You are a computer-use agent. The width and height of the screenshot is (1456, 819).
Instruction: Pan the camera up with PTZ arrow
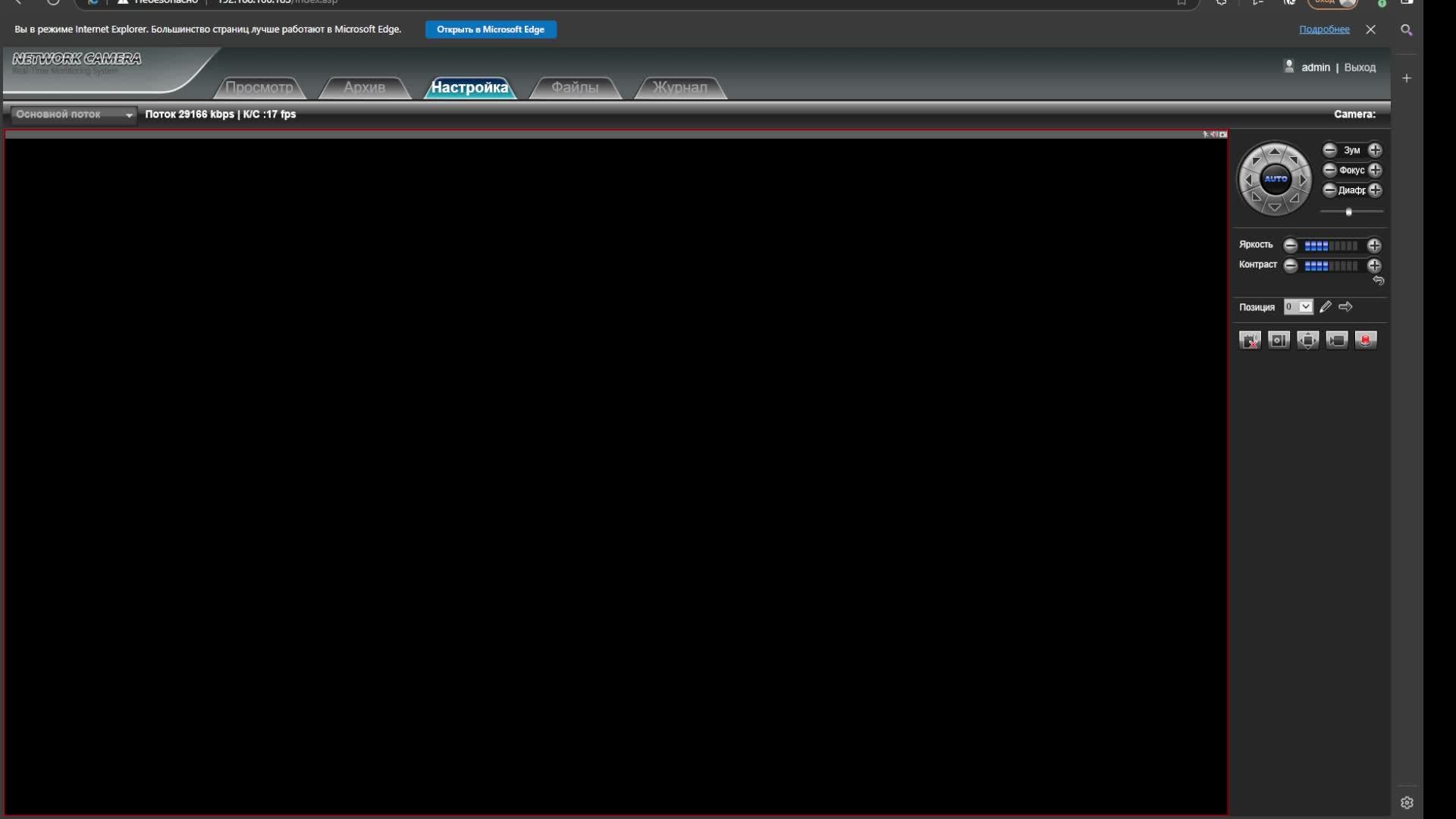tap(1275, 152)
